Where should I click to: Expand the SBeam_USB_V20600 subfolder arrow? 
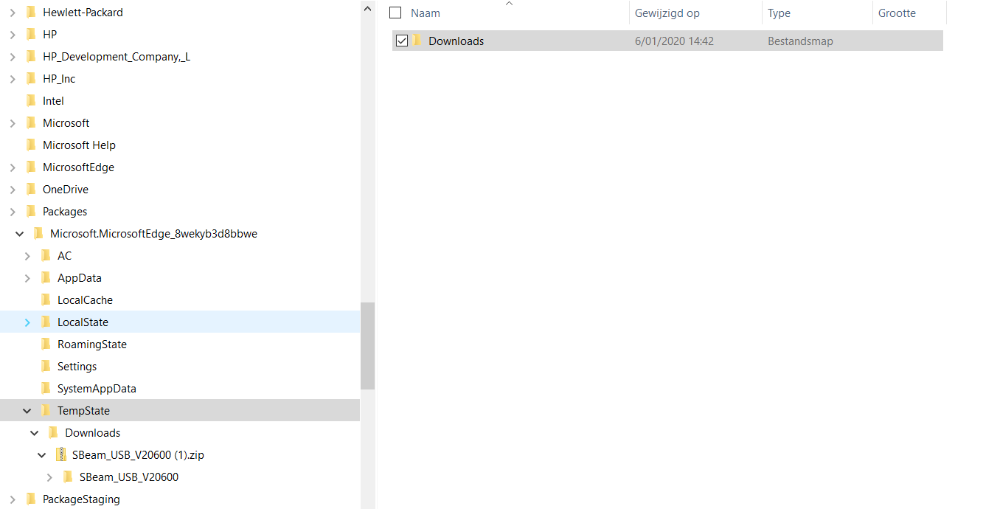[50, 477]
